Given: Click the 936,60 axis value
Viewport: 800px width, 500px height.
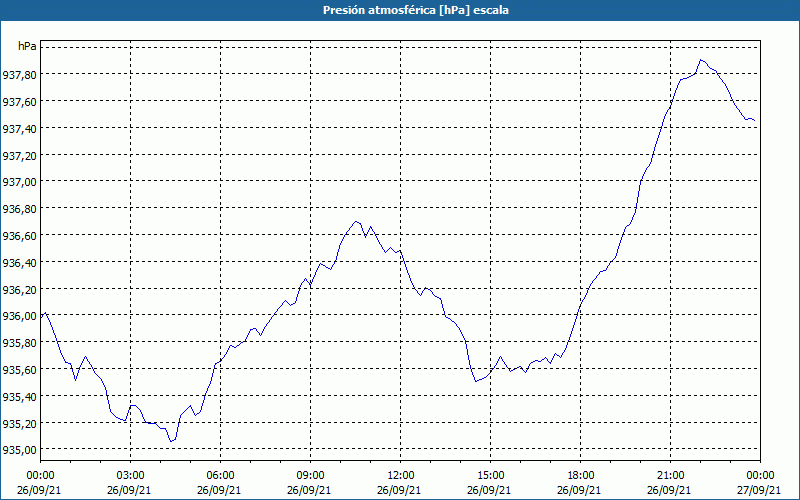Looking at the screenshot, I should (x=20, y=236).
